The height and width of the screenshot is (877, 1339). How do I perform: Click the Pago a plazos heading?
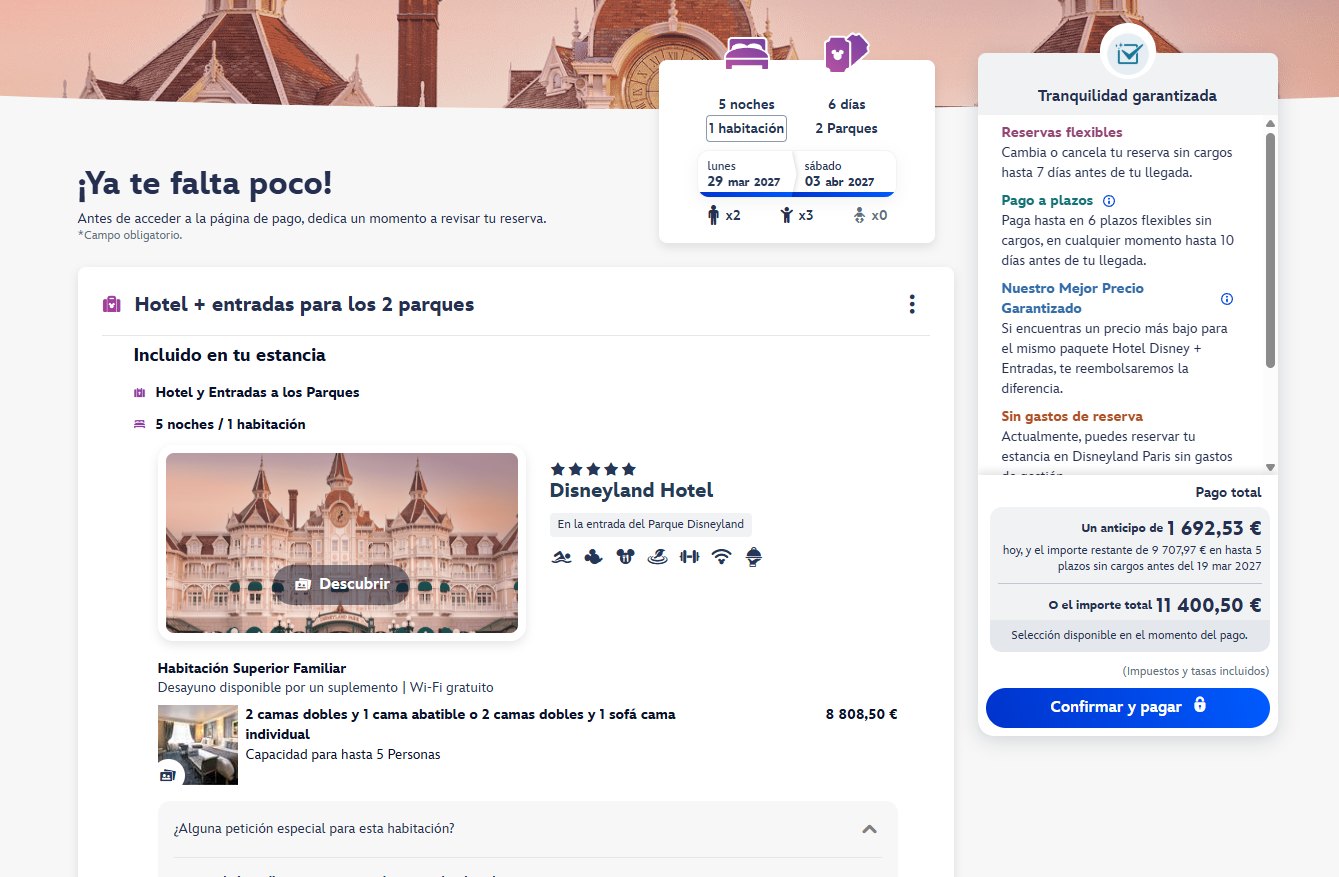pyautogui.click(x=1047, y=200)
